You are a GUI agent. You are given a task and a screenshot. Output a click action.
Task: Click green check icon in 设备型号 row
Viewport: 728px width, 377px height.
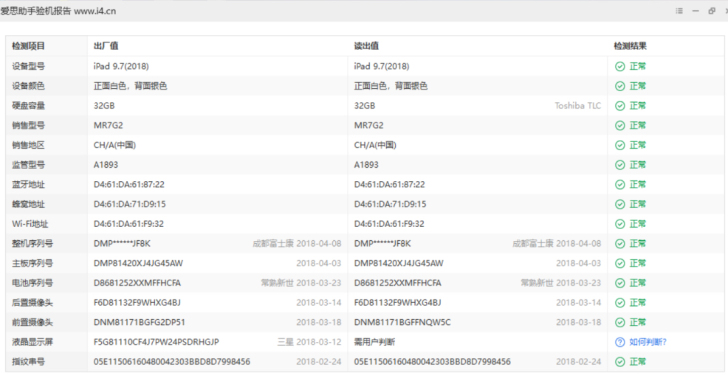click(620, 66)
